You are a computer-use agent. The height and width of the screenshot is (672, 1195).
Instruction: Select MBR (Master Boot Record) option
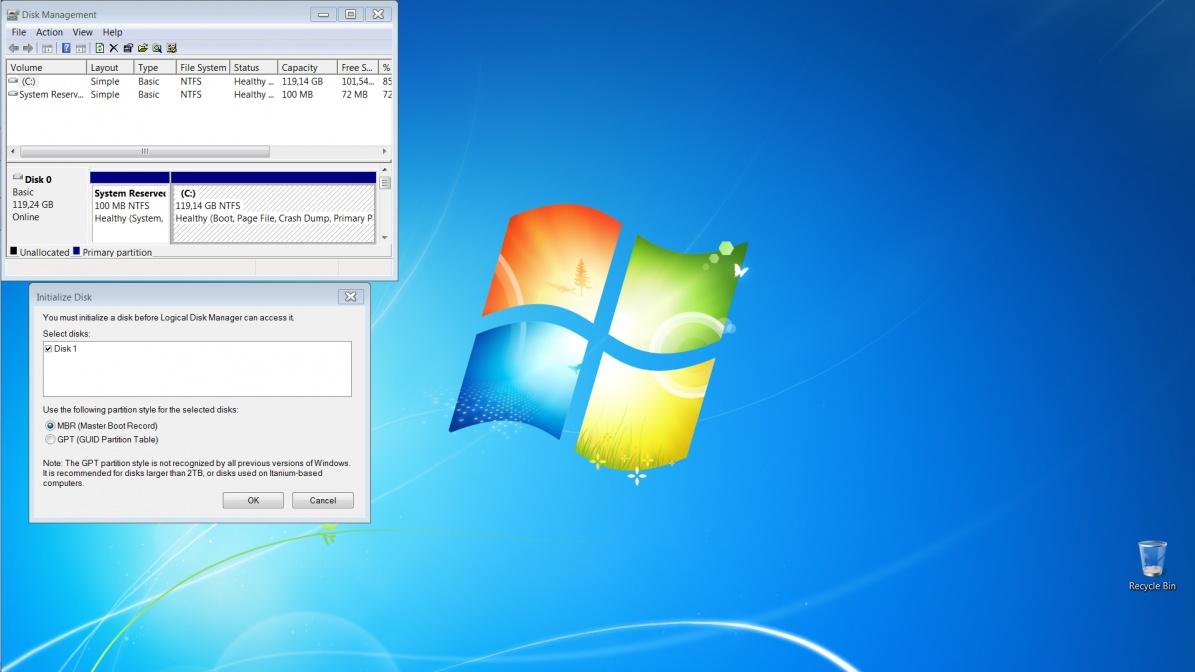[x=50, y=426]
